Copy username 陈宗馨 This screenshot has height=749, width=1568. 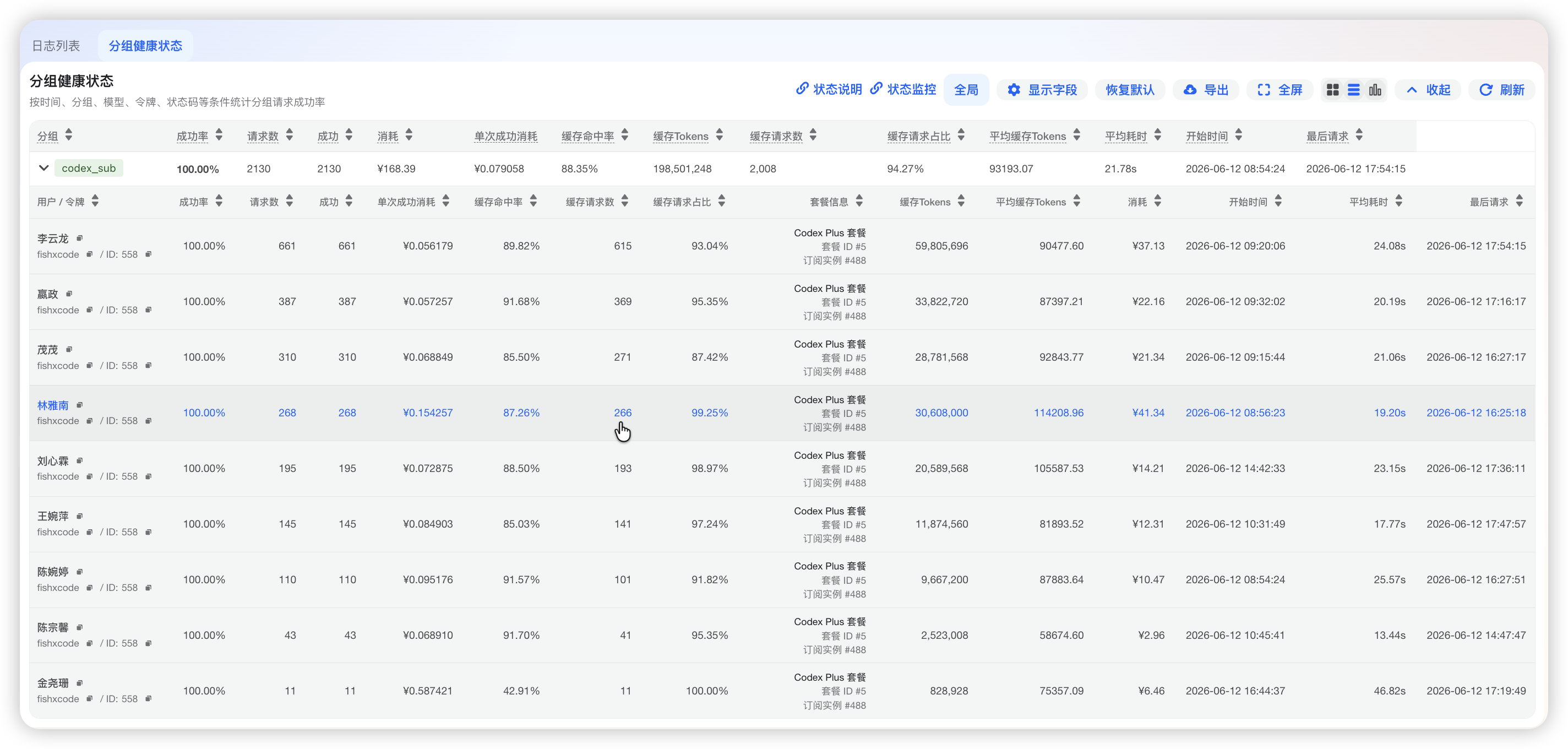pos(80,627)
